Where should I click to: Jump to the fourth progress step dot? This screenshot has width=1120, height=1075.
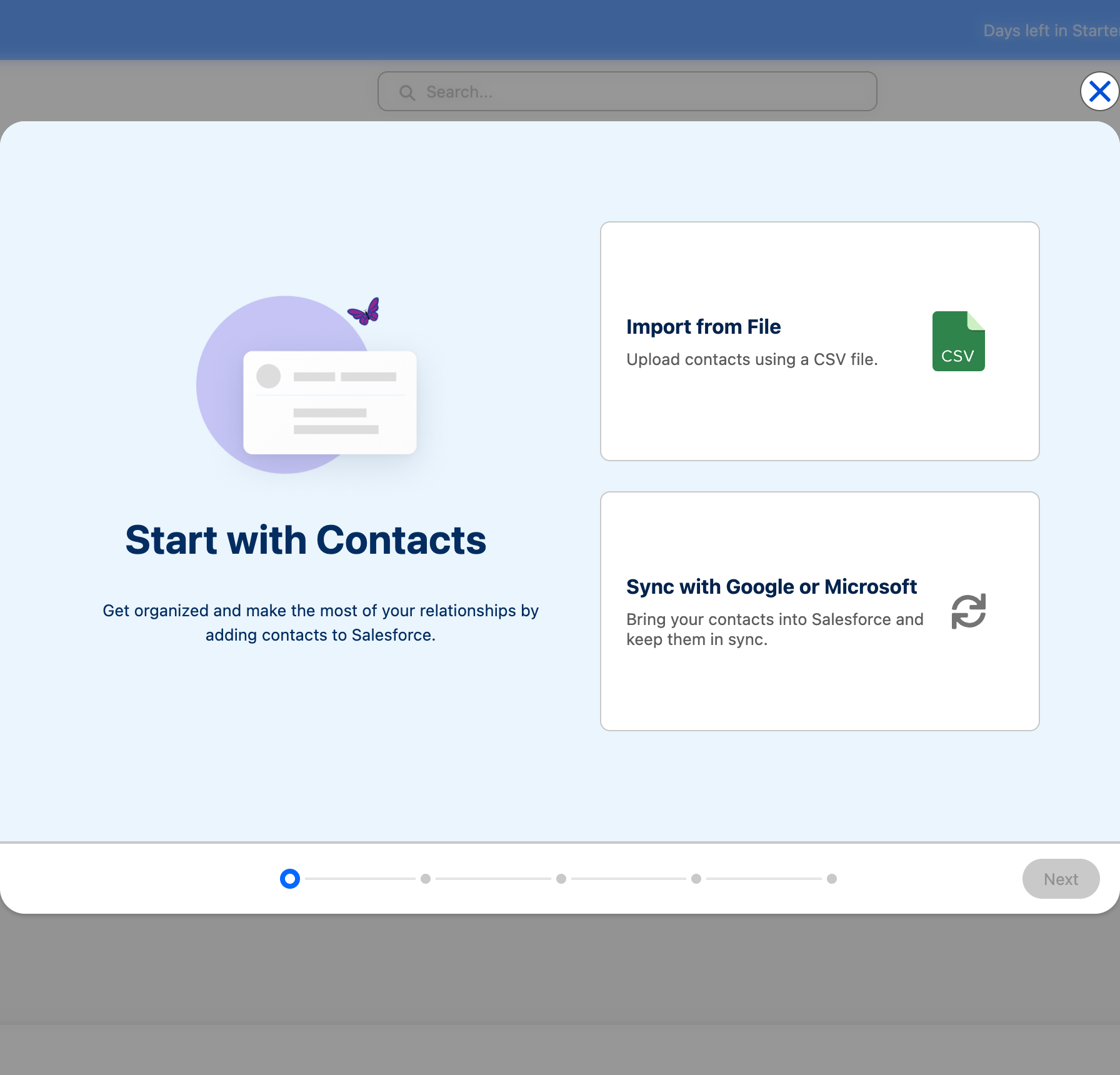pos(696,879)
